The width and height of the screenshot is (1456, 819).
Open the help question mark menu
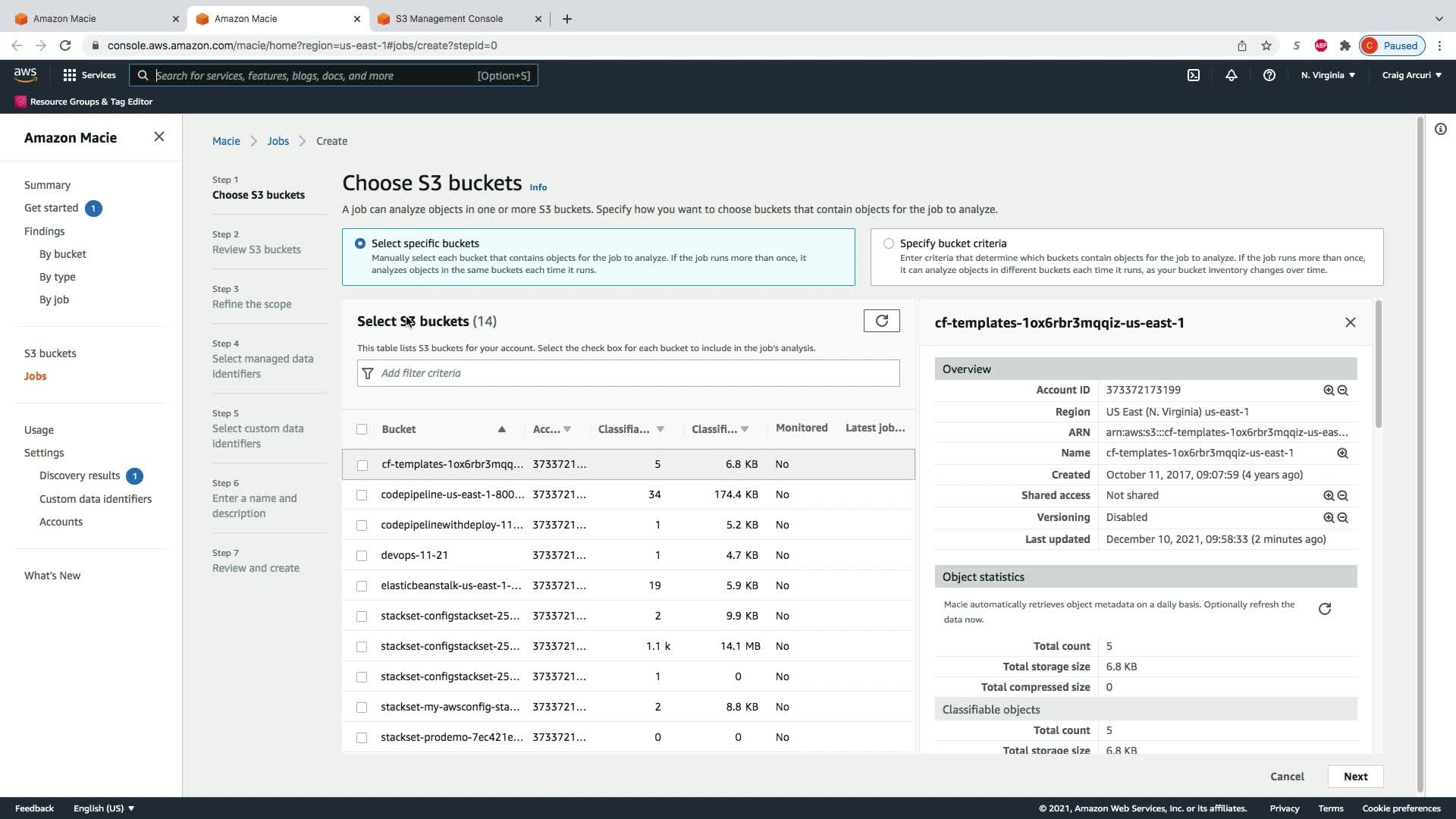coord(1269,75)
